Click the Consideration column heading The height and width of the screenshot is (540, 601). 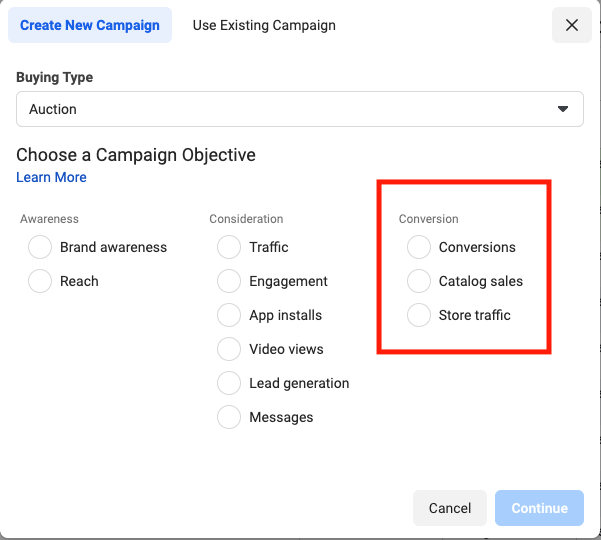246,219
